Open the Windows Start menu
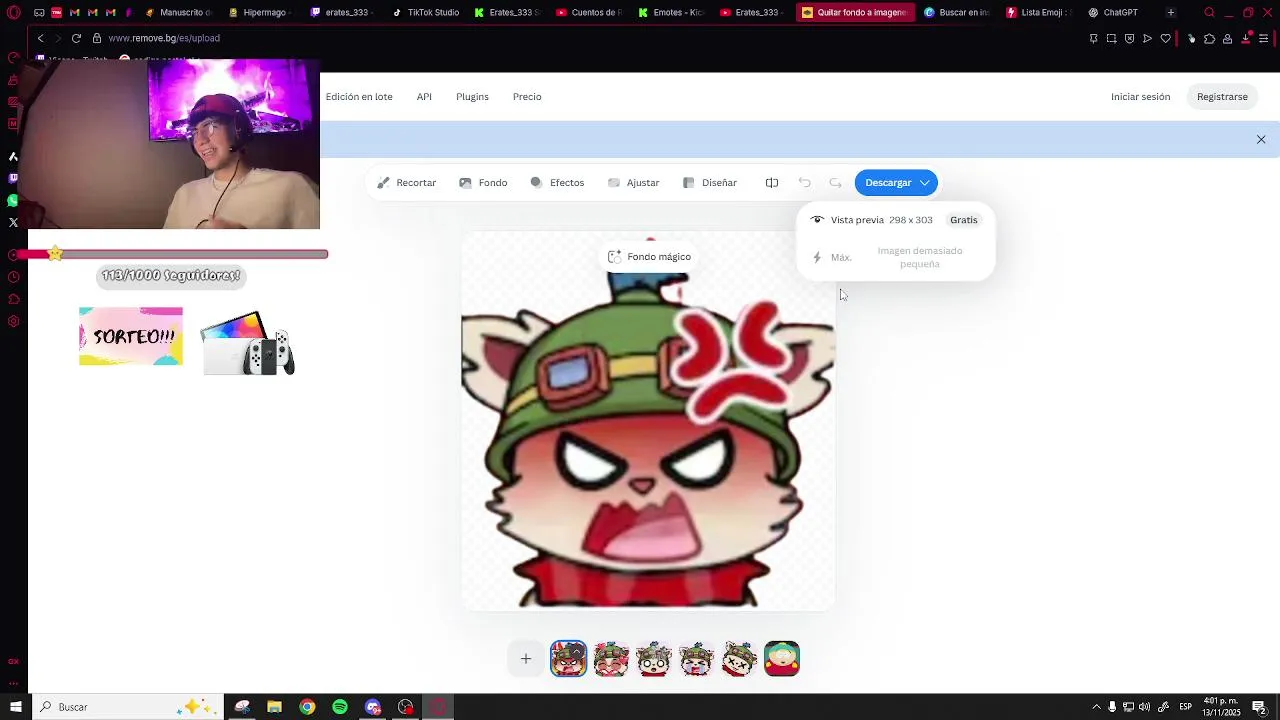This screenshot has width=1280, height=720. coord(15,707)
